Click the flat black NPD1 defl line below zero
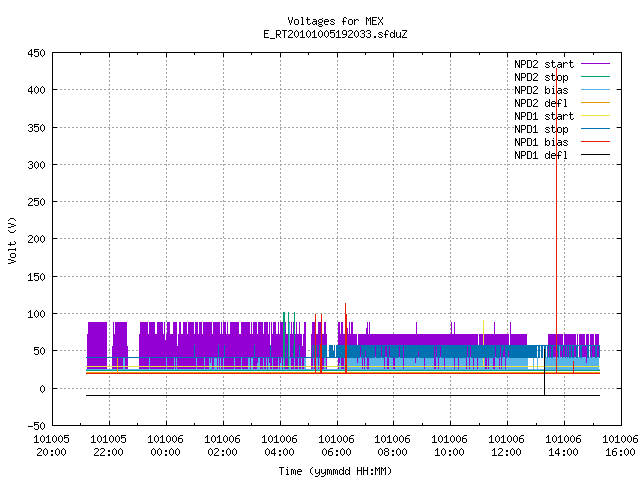640x480 pixels. (343, 396)
